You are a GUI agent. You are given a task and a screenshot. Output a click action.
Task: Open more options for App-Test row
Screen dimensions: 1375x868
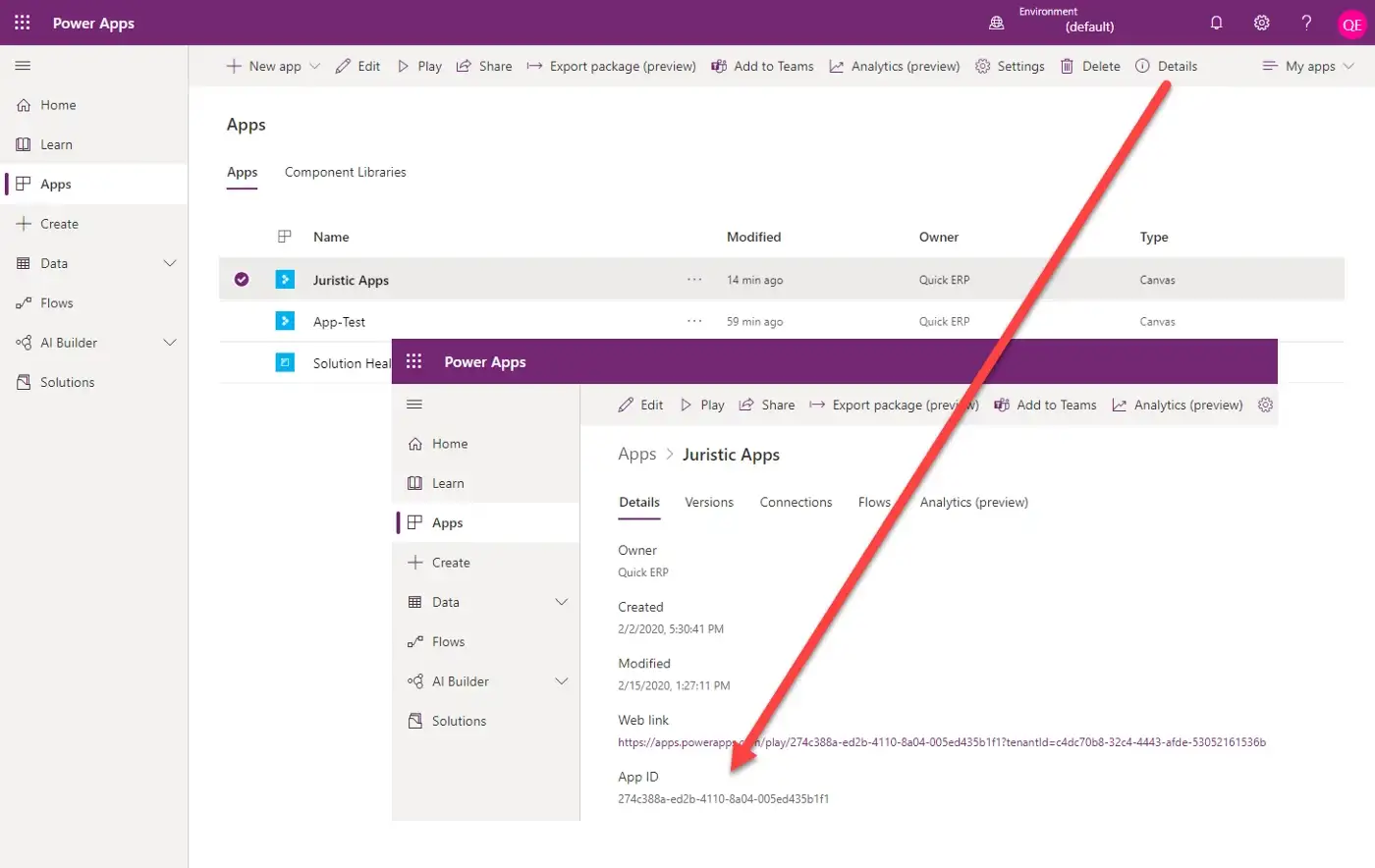[694, 321]
